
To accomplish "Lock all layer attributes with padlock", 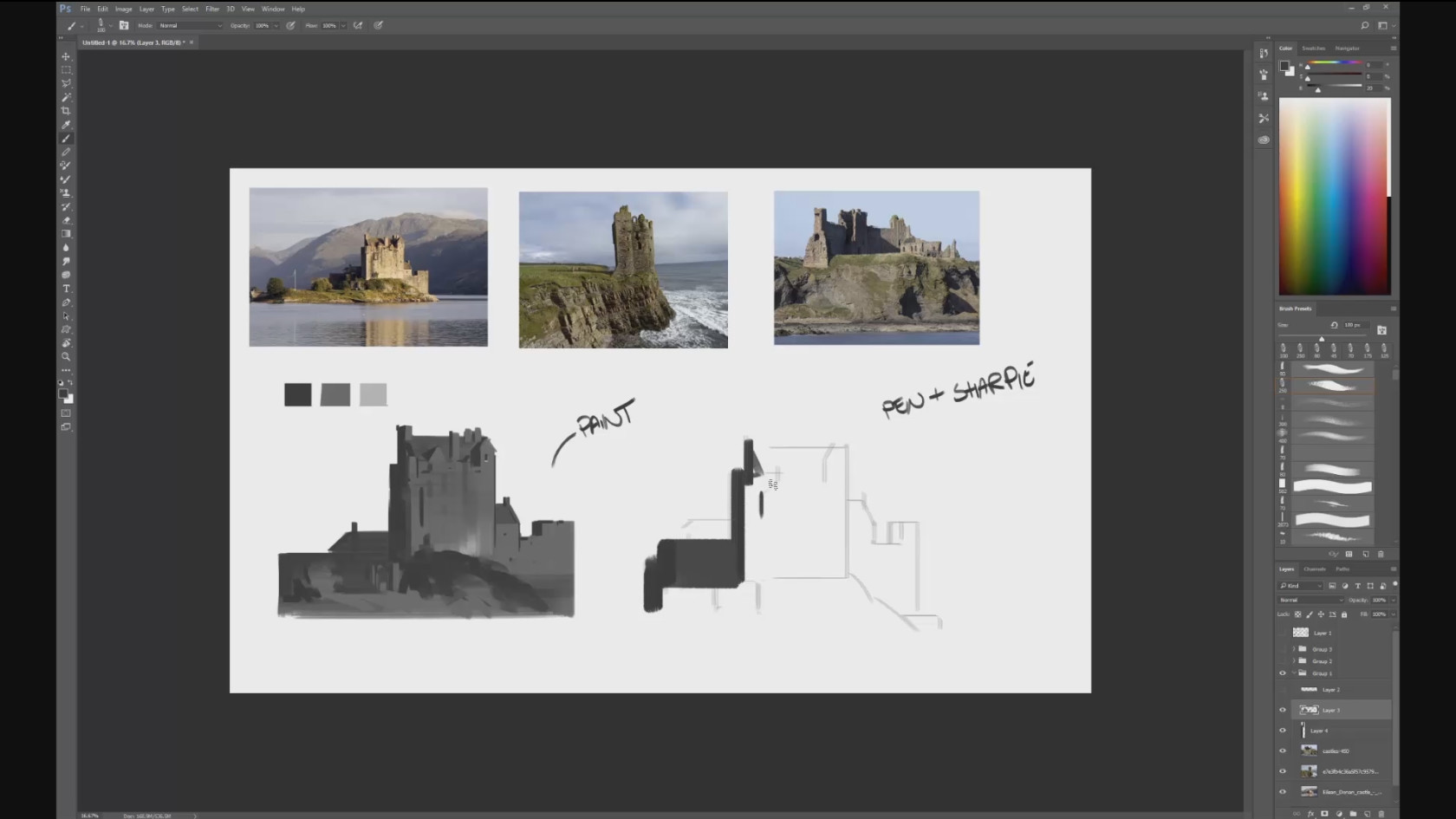I will pos(1344,614).
